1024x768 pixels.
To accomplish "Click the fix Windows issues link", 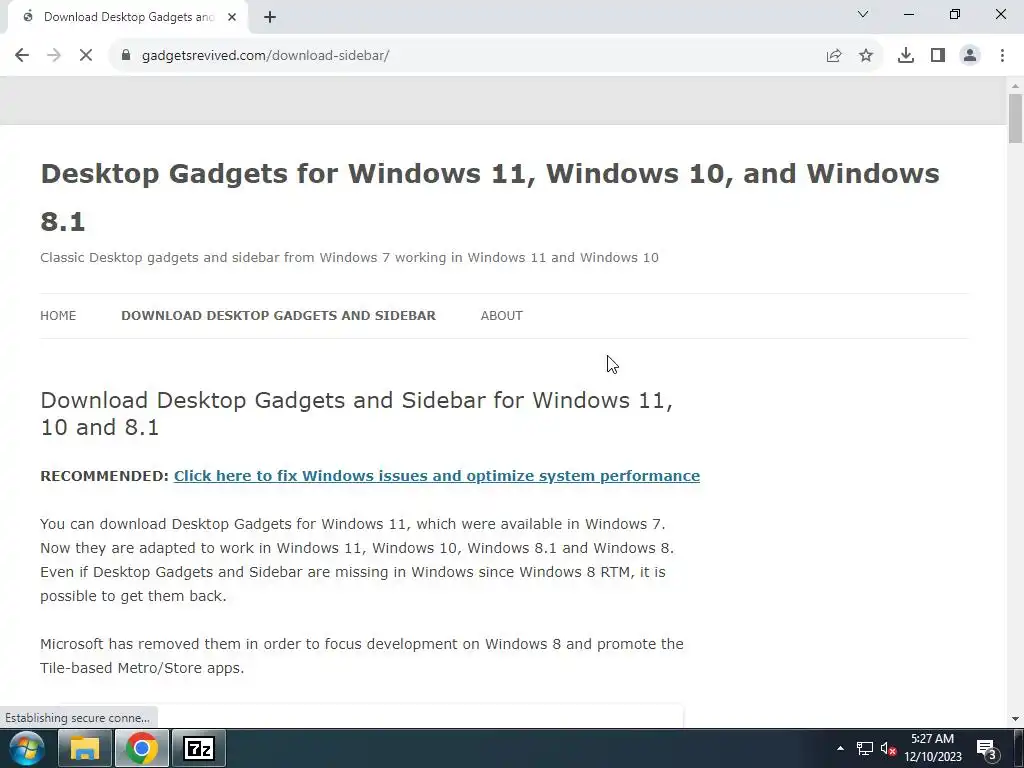I will (437, 475).
